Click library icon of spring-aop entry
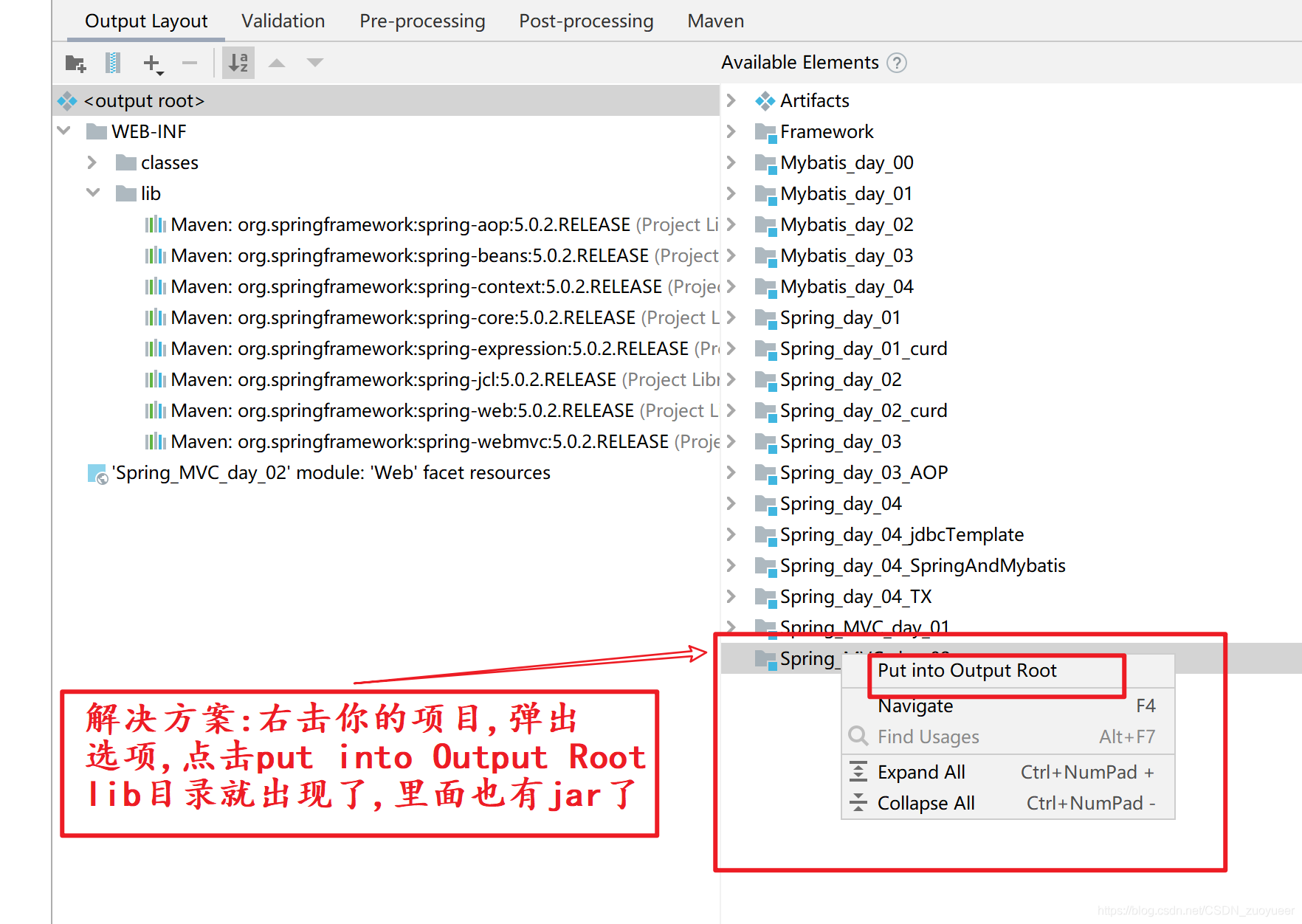Screen dimensions: 1302x924 (x=156, y=225)
